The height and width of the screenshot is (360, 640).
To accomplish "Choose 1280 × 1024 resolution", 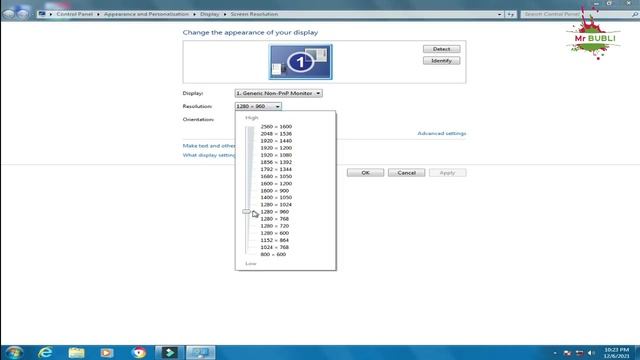I will pyautogui.click(x=276, y=204).
